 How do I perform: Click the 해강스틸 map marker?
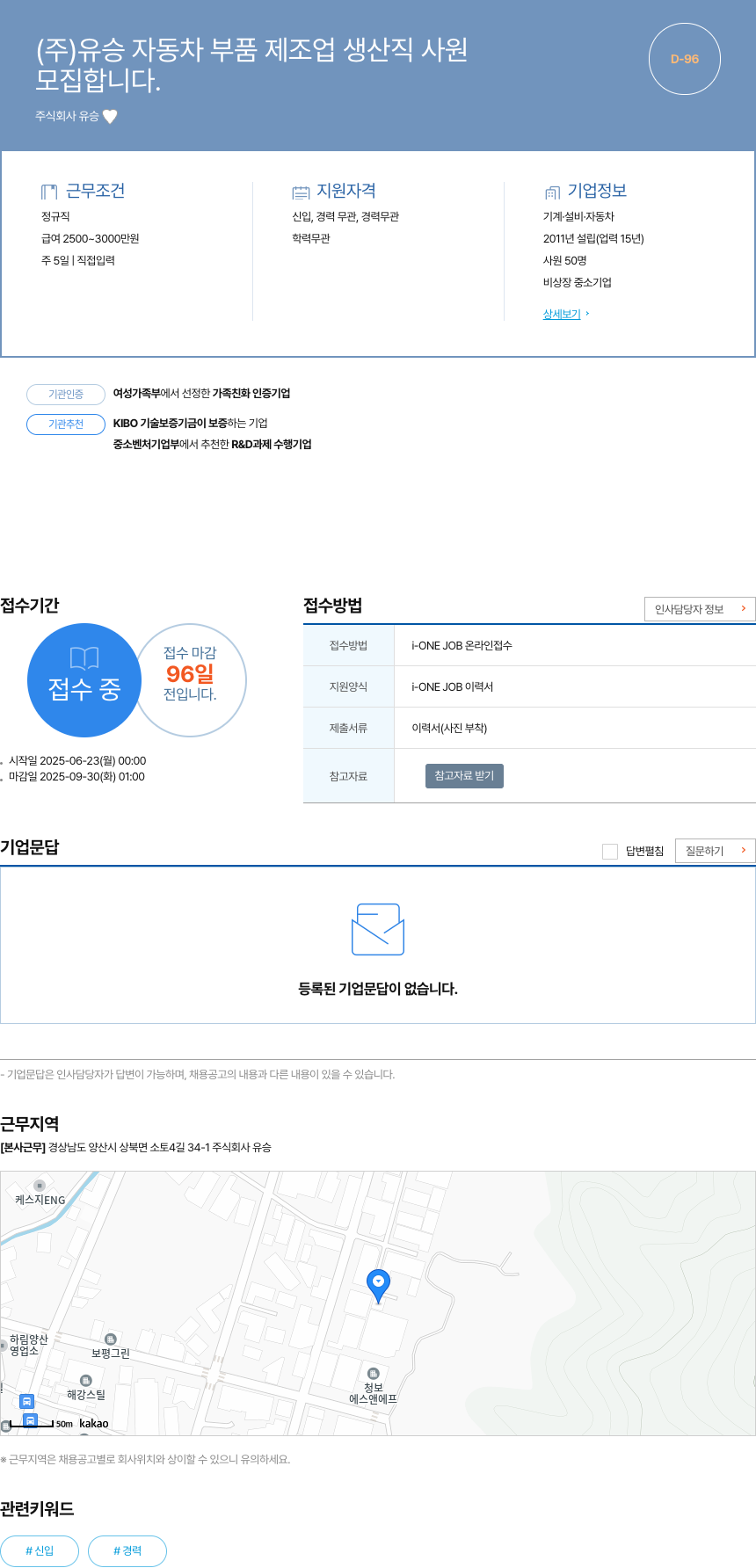(85, 1381)
